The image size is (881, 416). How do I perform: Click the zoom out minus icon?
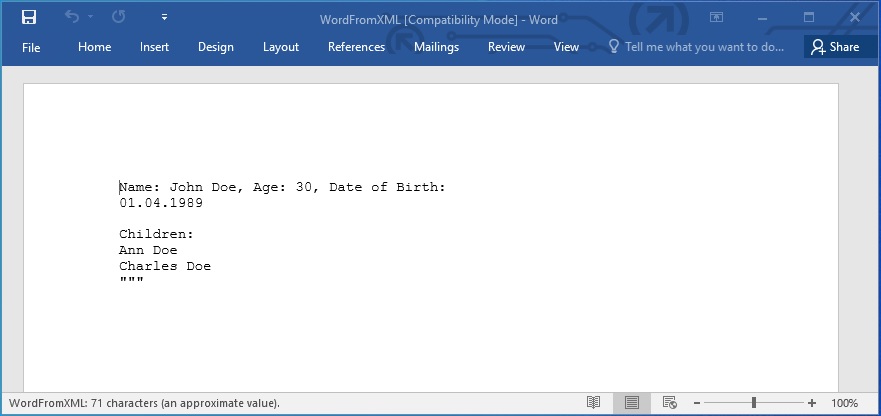tap(696, 403)
